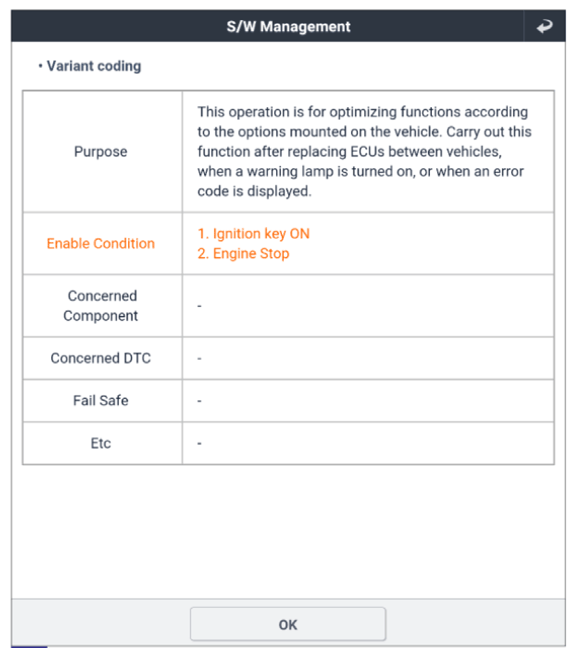Click the Engine Stop condition

[x=243, y=253]
